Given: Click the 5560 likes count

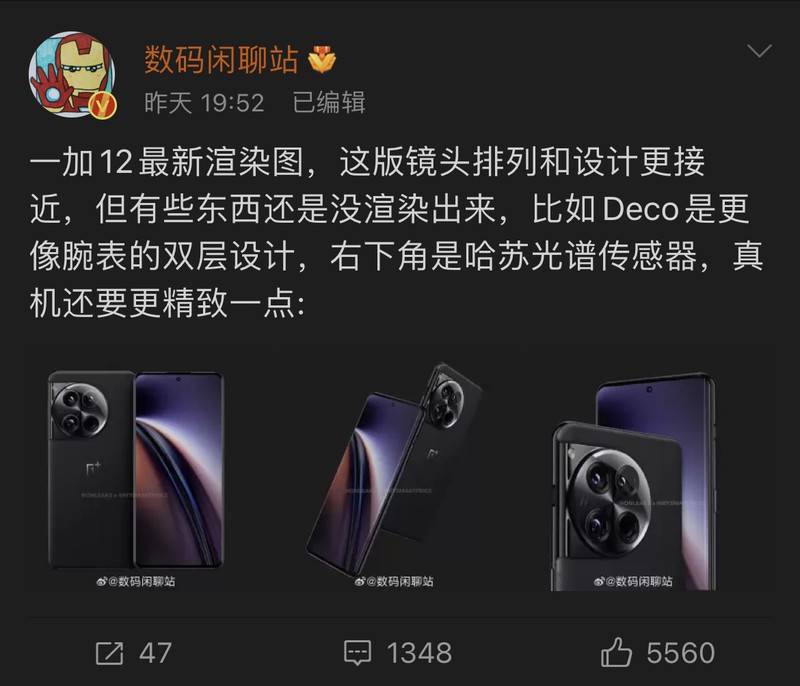Looking at the screenshot, I should point(681,653).
